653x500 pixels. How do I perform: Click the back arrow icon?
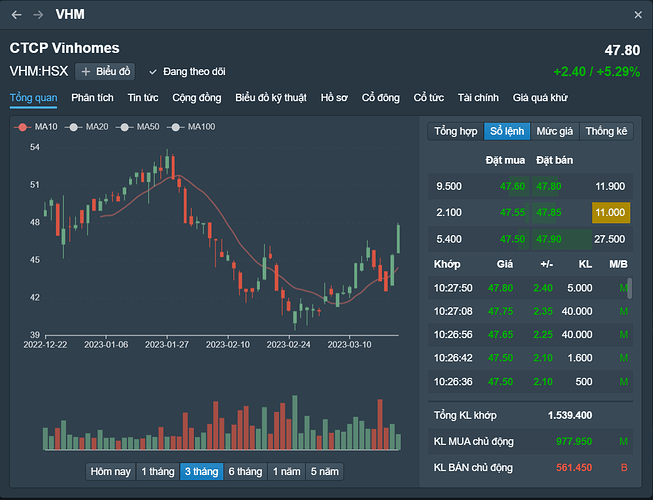(16, 15)
